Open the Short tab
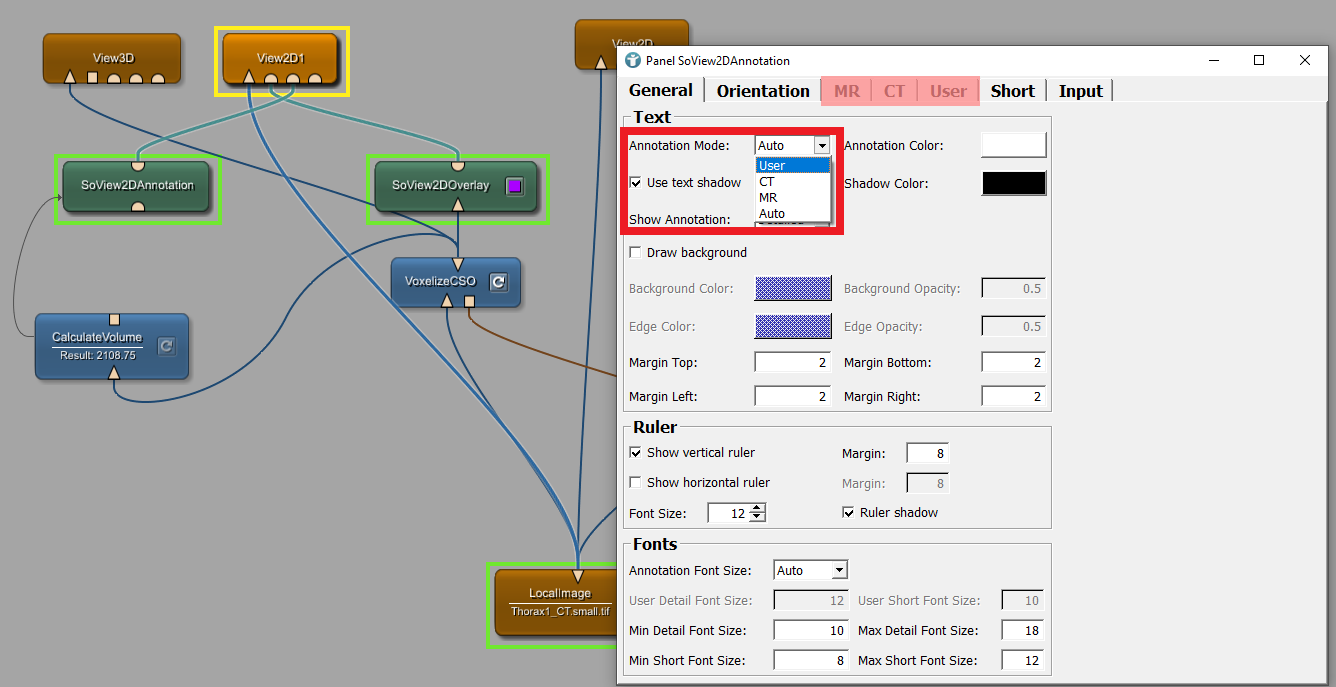The width and height of the screenshot is (1336, 687). [1012, 91]
